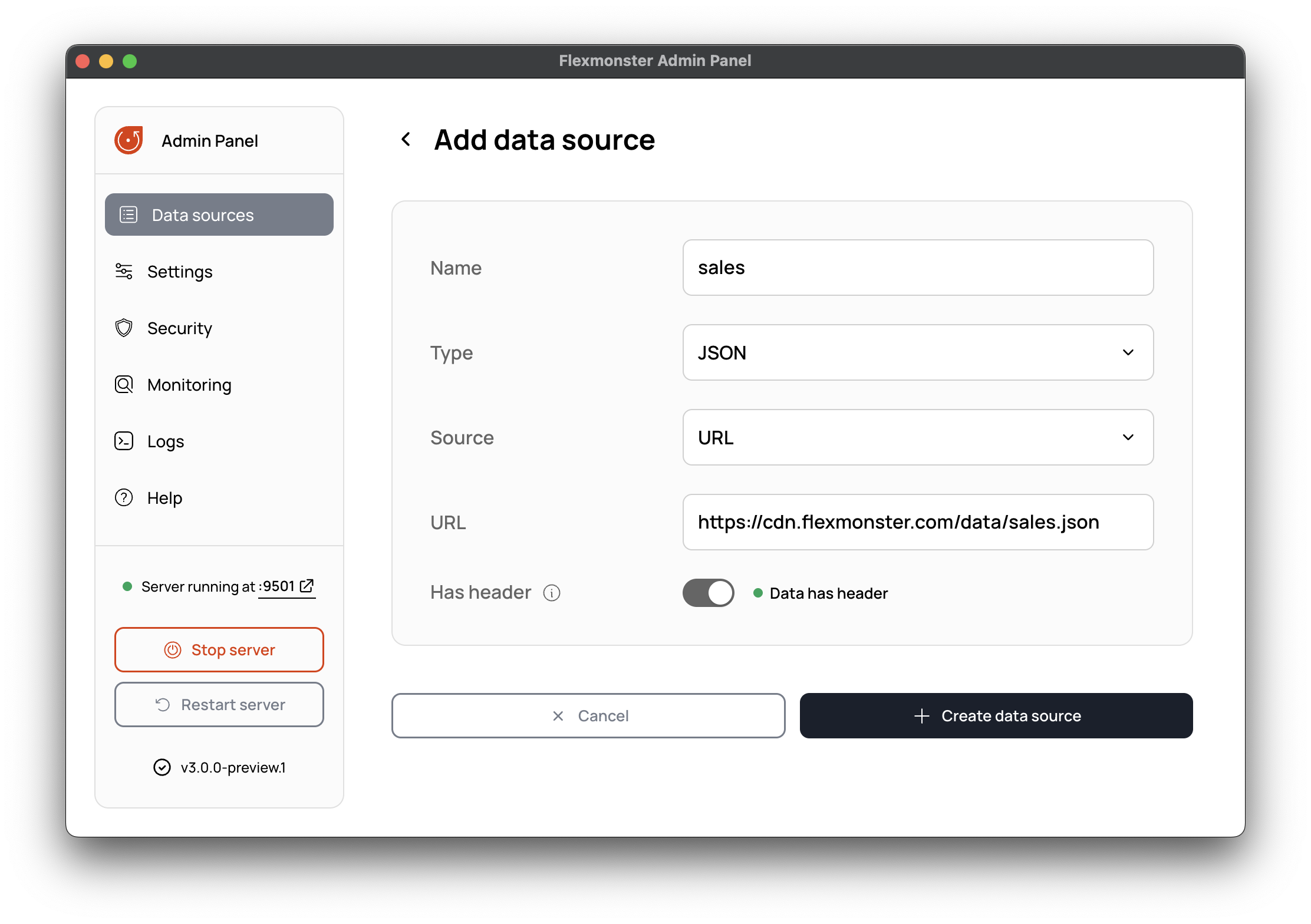Viewport: 1311px width, 924px height.
Task: Open the Data sources menu item
Action: click(219, 215)
